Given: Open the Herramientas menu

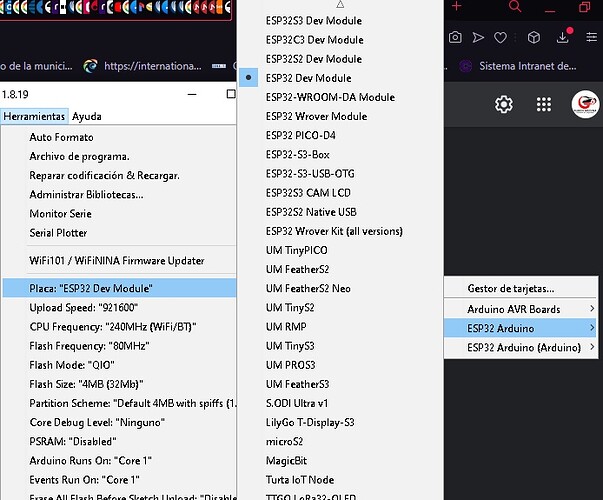Looking at the screenshot, I should tap(34, 116).
